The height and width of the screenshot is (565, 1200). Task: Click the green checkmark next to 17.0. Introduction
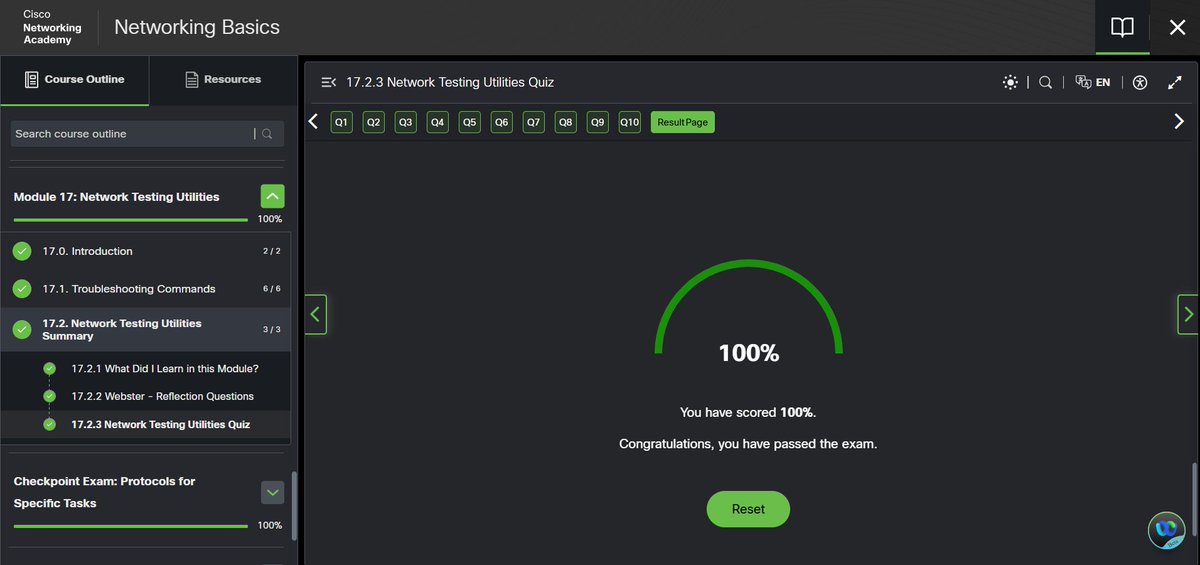[22, 251]
